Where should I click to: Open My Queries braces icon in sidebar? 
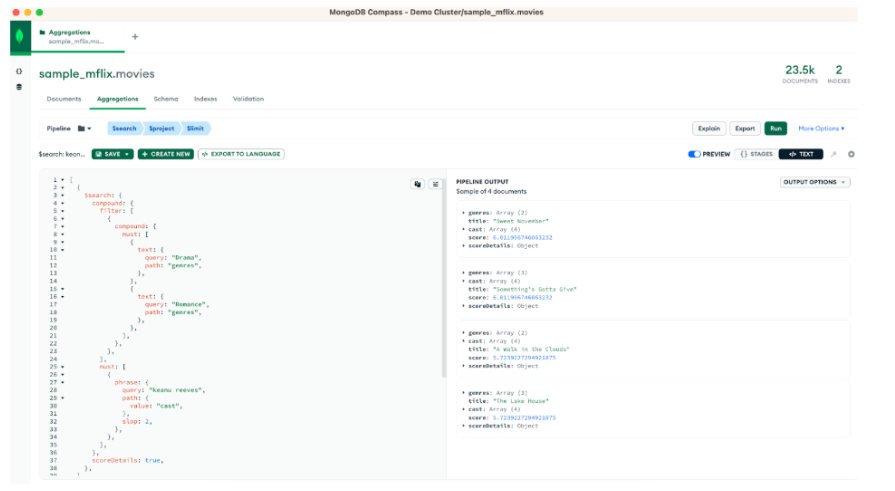(x=19, y=71)
